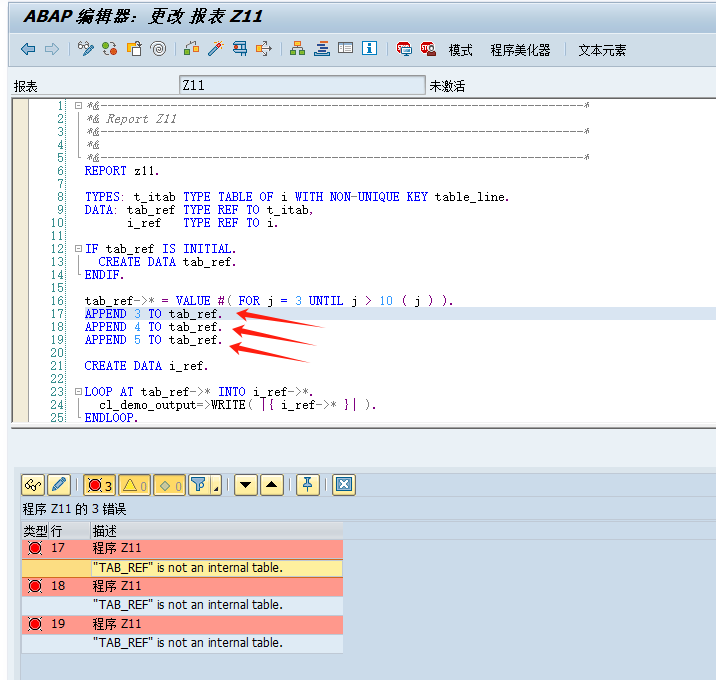Viewport: 716px width, 680px height.
Task: Click the 程序美化器 pretty printer button
Action: point(520,50)
